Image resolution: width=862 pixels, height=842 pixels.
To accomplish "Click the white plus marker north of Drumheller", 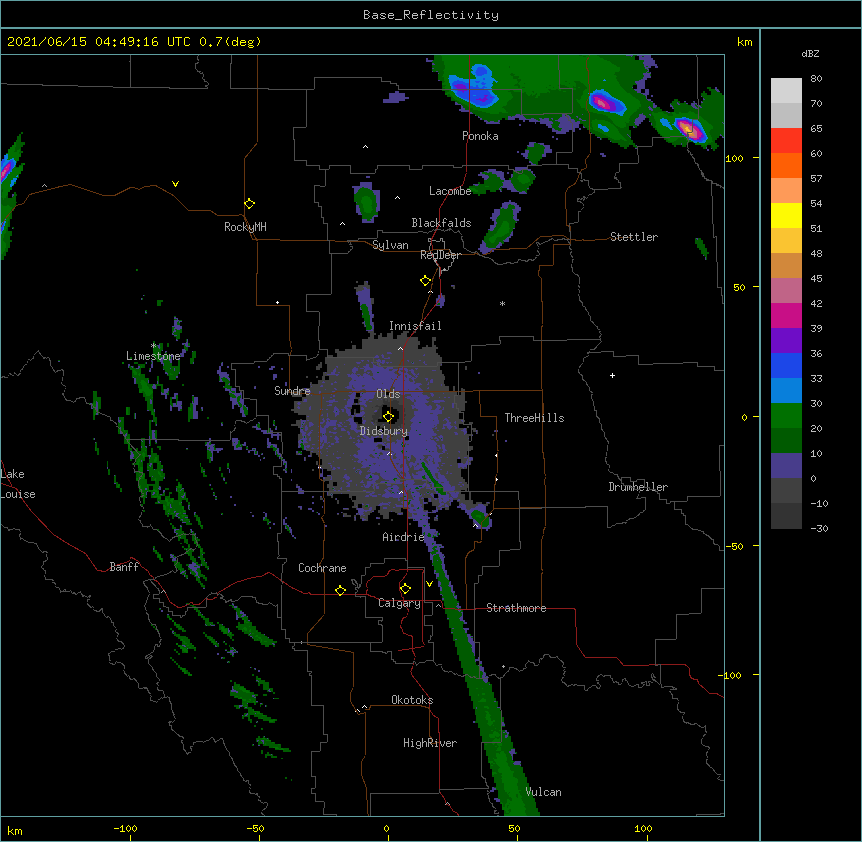I will pyautogui.click(x=612, y=375).
